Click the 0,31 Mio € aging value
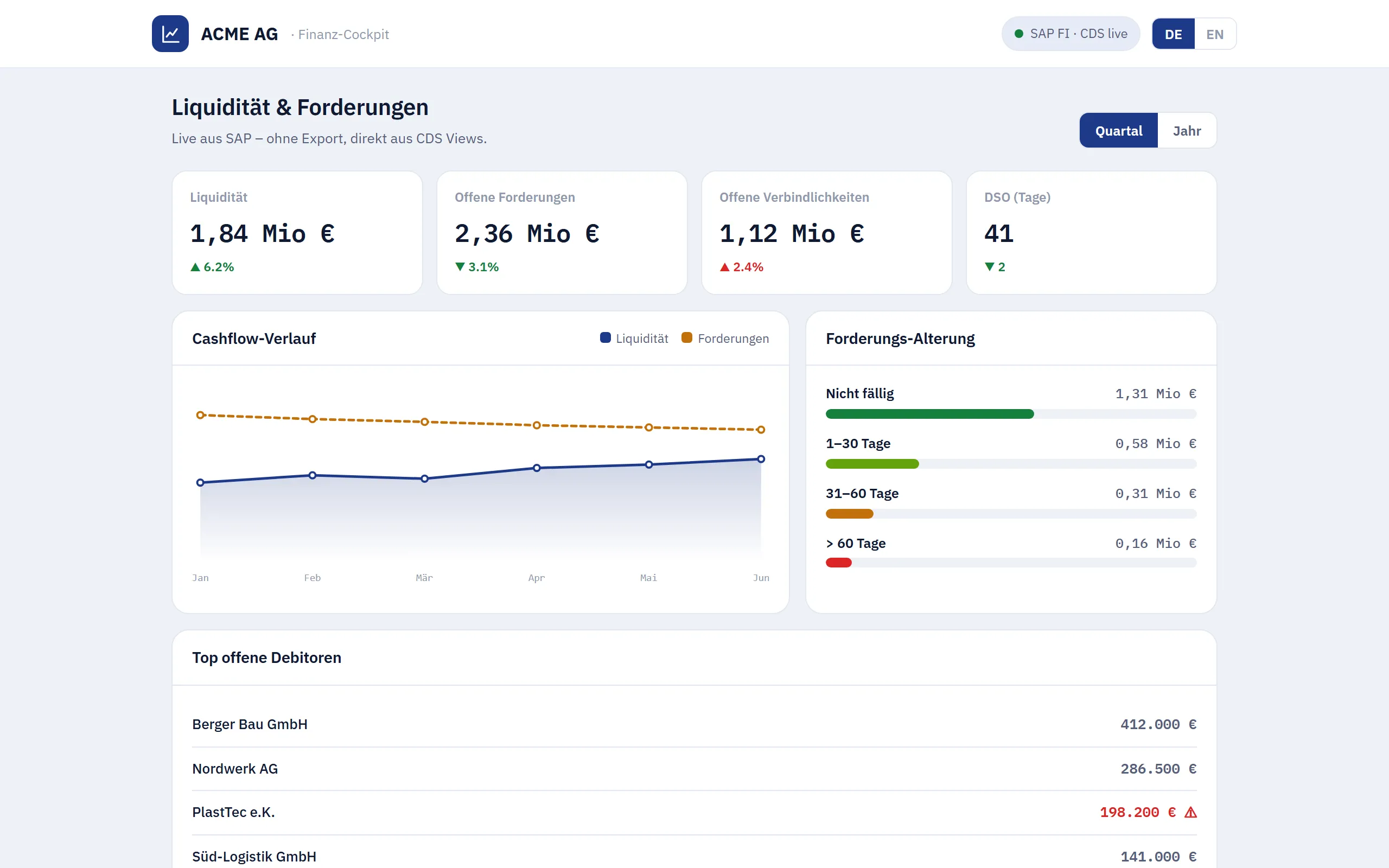 click(x=1155, y=494)
